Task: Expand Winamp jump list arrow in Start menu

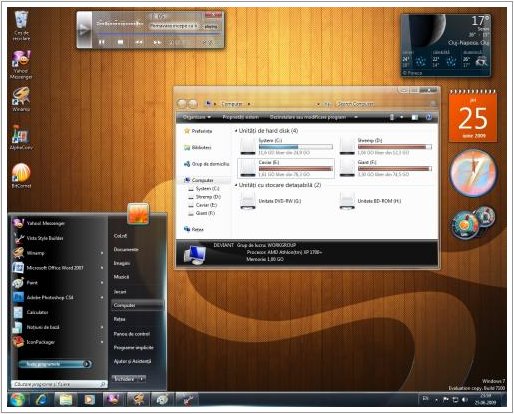Action: [102, 253]
